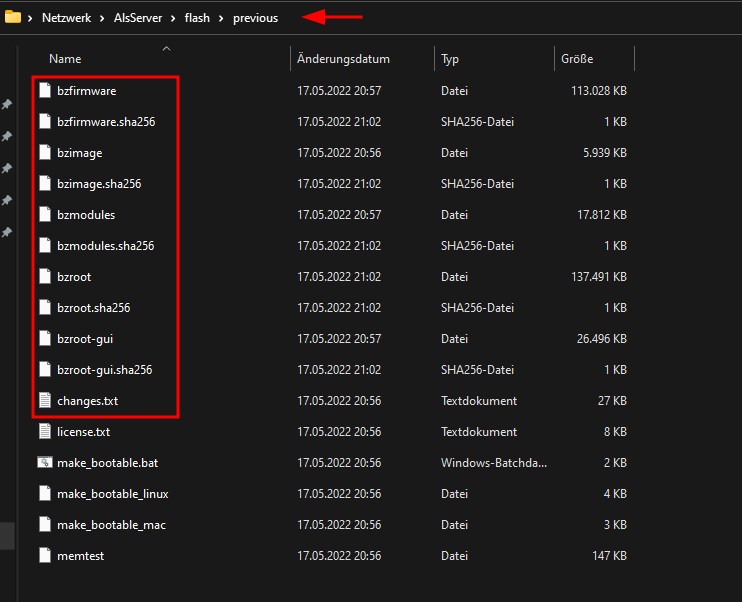Image resolution: width=742 pixels, height=602 pixels.
Task: Select the license.txt document icon
Action: point(45,432)
